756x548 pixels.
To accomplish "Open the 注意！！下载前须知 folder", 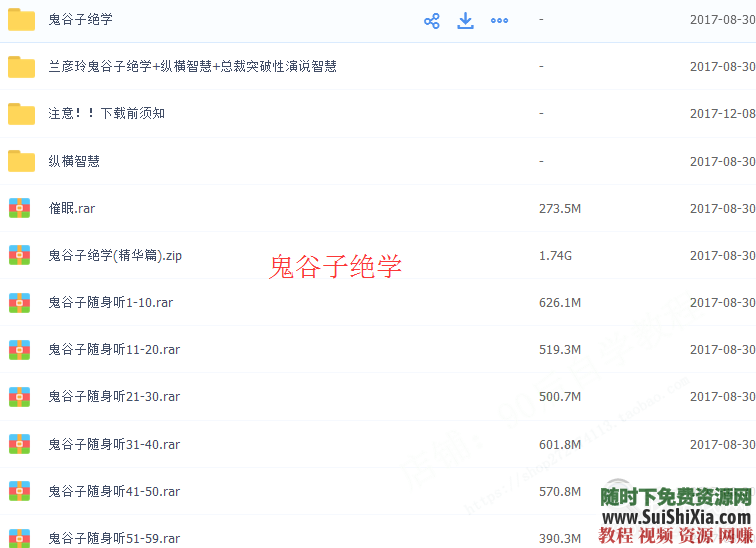I will point(107,114).
